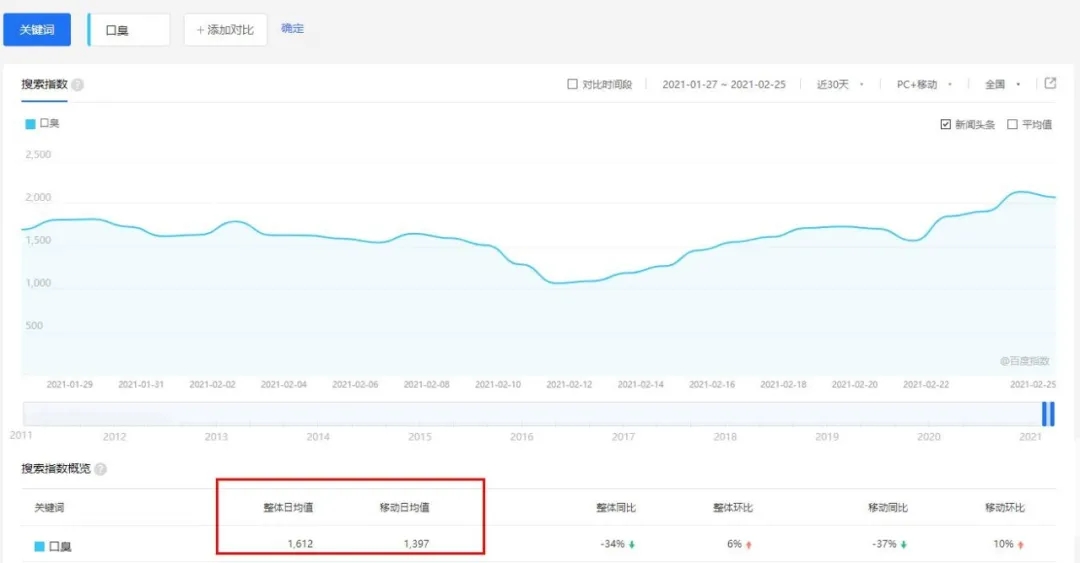Click the 口臭 keyword input field

pyautogui.click(x=130, y=30)
